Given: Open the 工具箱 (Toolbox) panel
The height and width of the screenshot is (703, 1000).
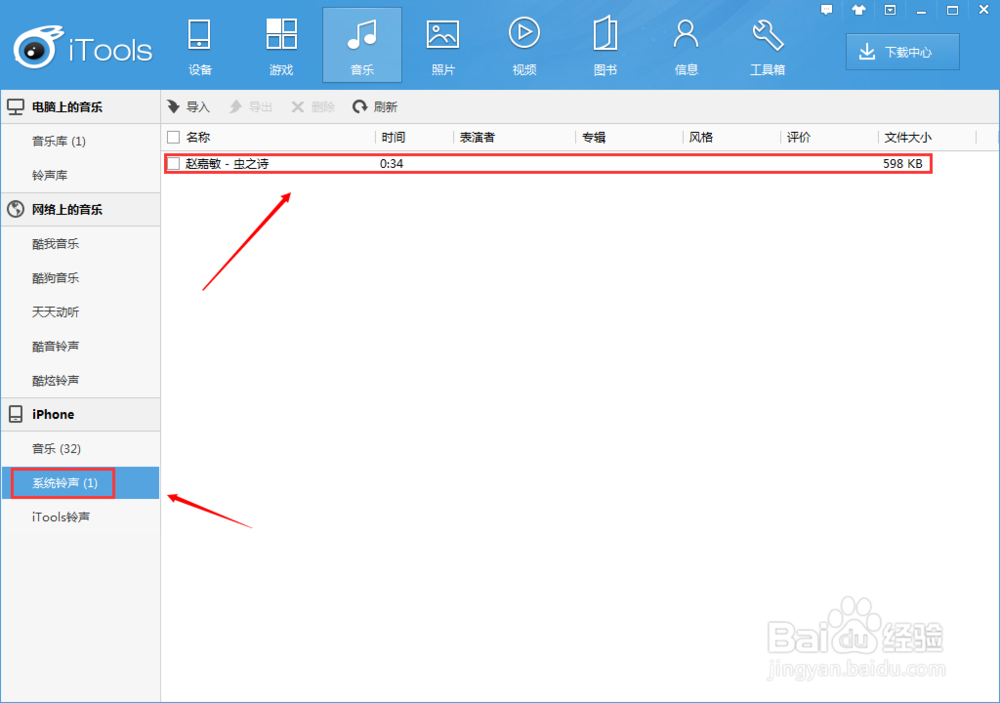Looking at the screenshot, I should point(766,44).
